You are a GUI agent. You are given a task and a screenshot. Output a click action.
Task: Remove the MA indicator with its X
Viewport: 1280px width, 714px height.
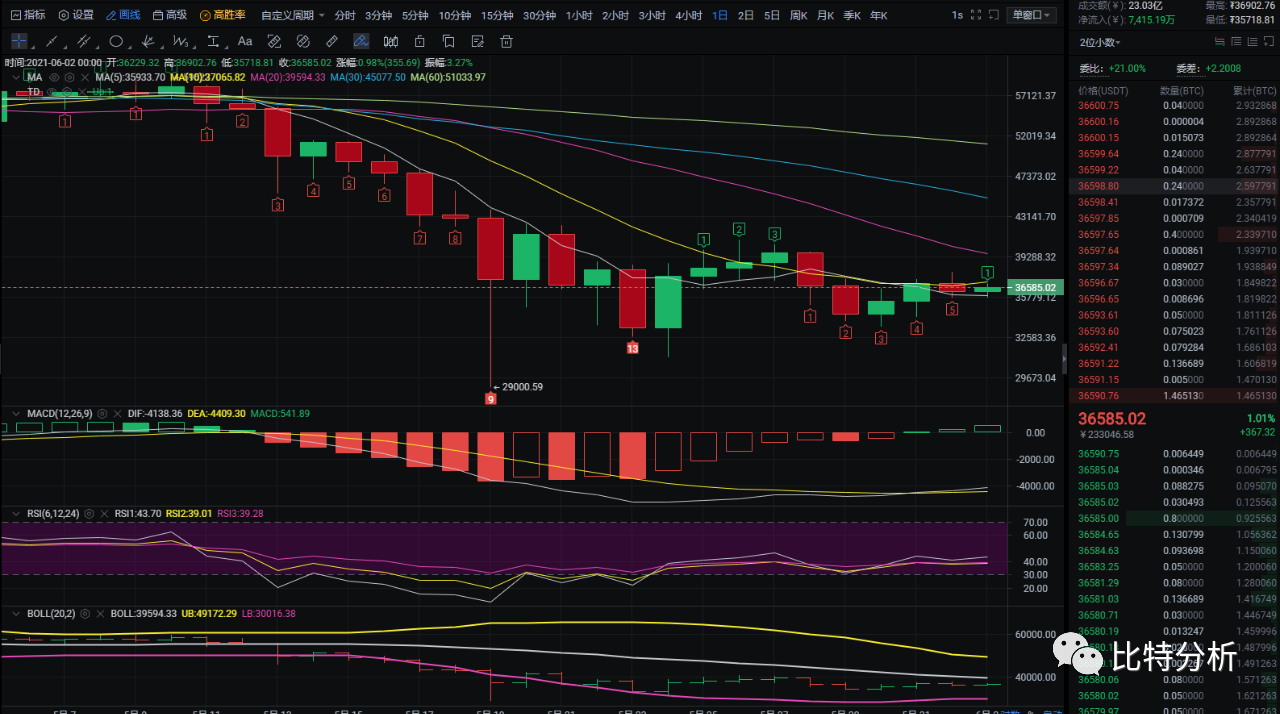click(x=85, y=77)
